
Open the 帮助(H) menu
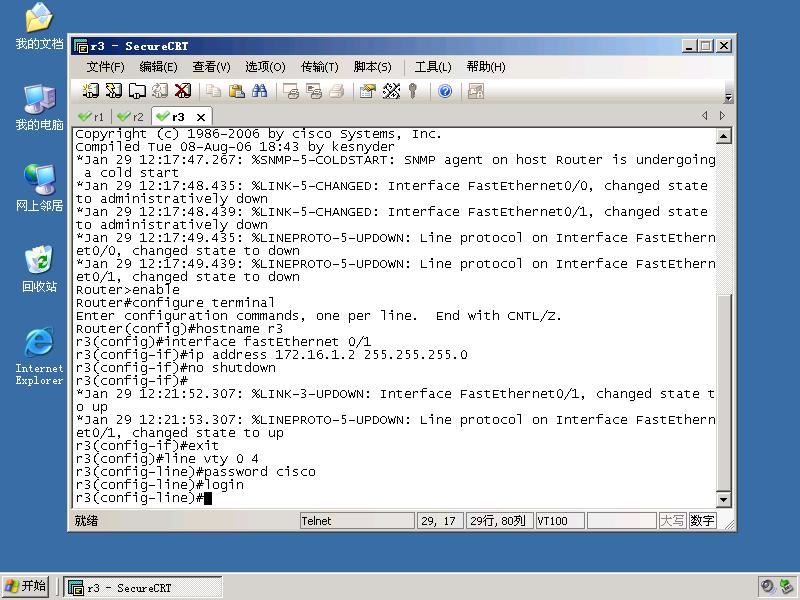(x=486, y=67)
